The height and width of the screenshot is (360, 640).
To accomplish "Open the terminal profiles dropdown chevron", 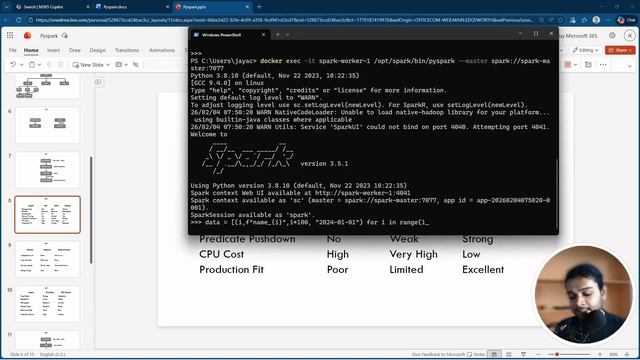I will point(287,35).
